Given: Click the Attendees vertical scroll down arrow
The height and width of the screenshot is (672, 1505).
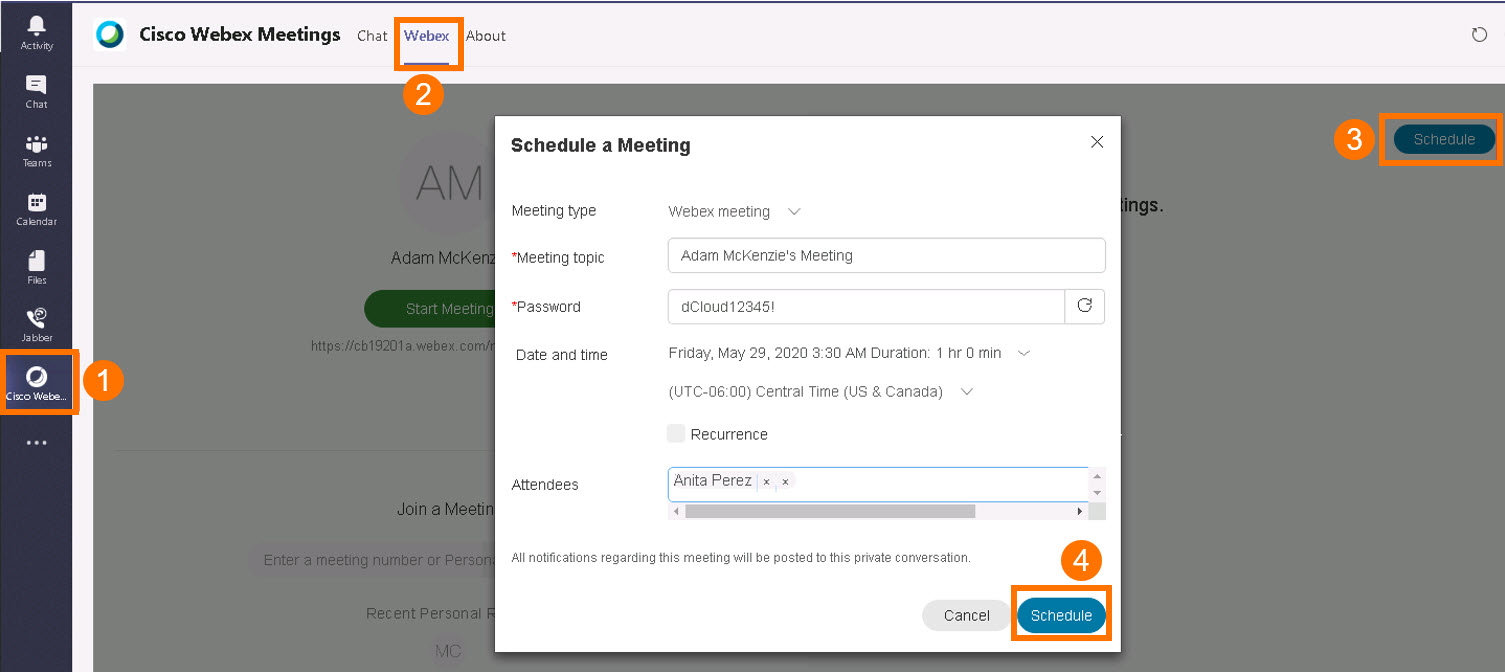Looking at the screenshot, I should [1098, 492].
